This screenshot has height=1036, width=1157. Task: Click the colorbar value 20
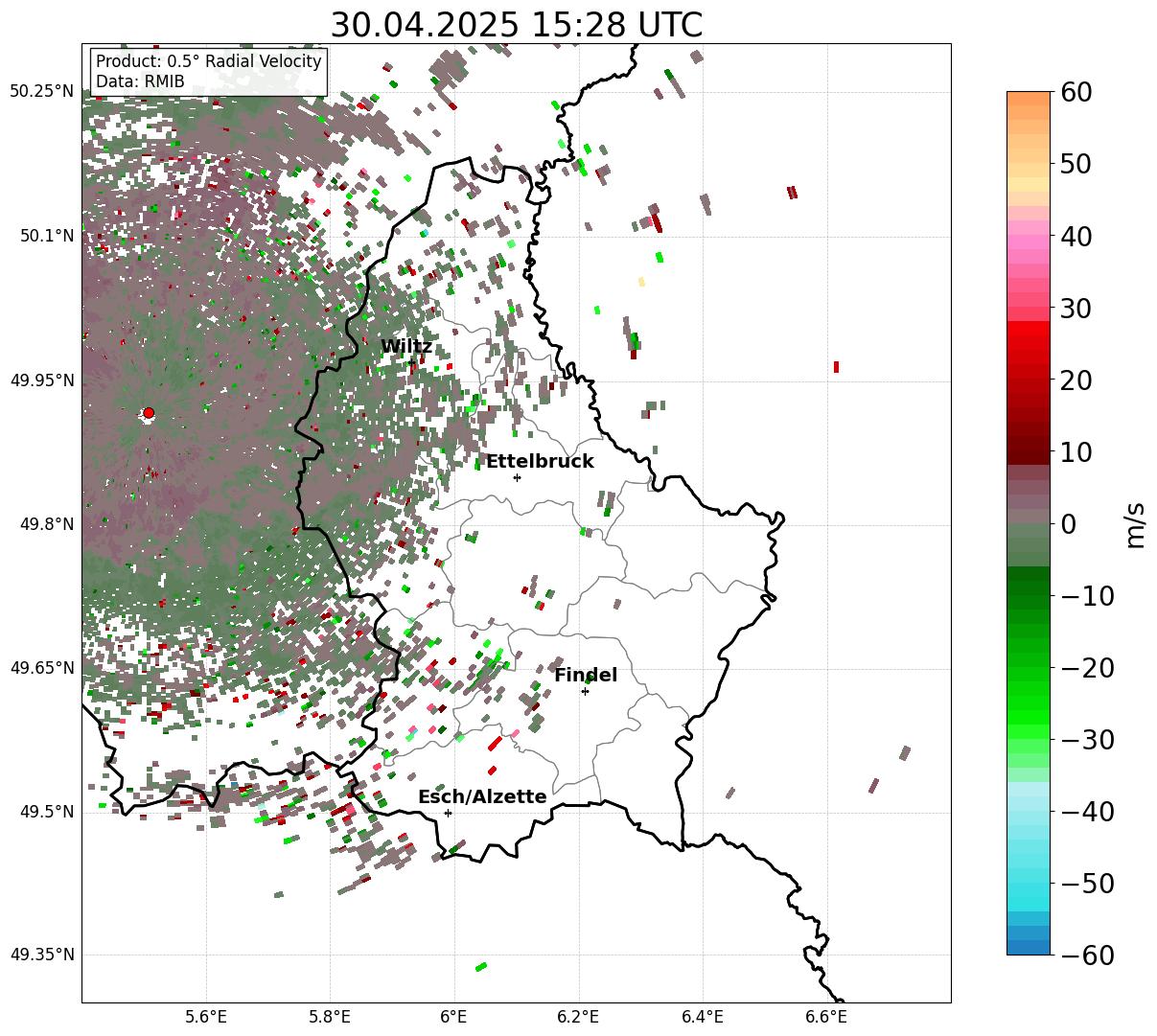click(1077, 380)
